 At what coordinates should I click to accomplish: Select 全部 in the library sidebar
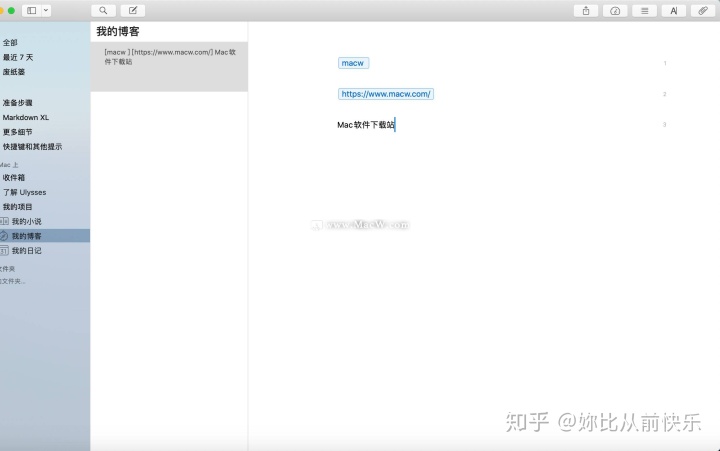[10, 43]
